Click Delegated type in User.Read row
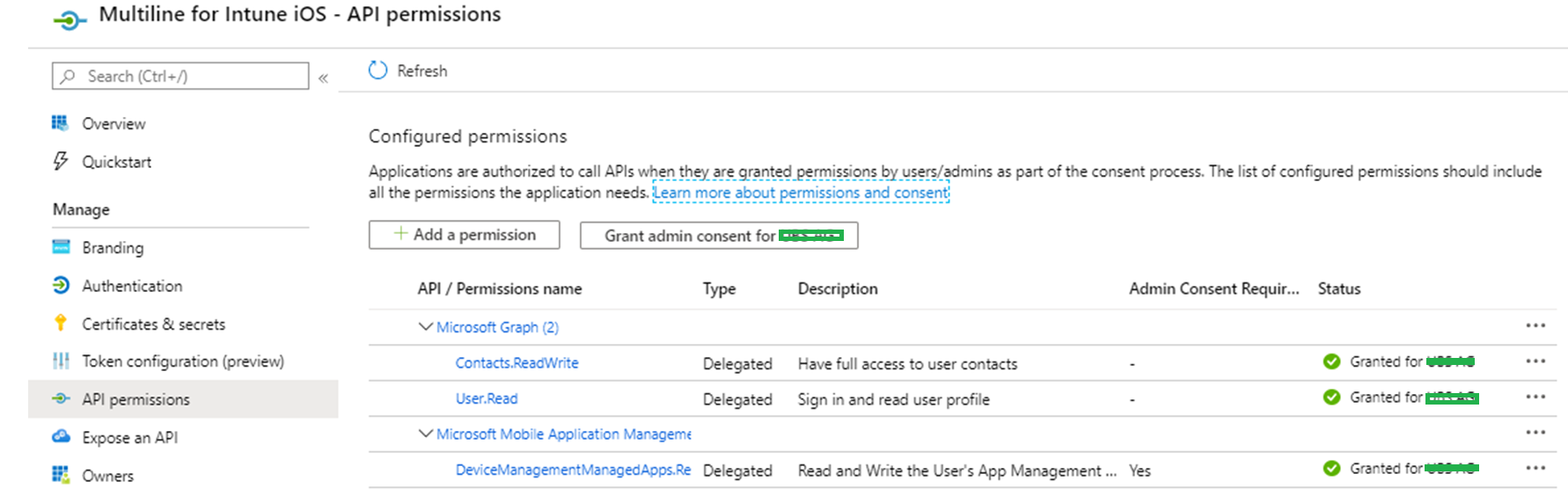Image resolution: width=1568 pixels, height=496 pixels. click(737, 400)
